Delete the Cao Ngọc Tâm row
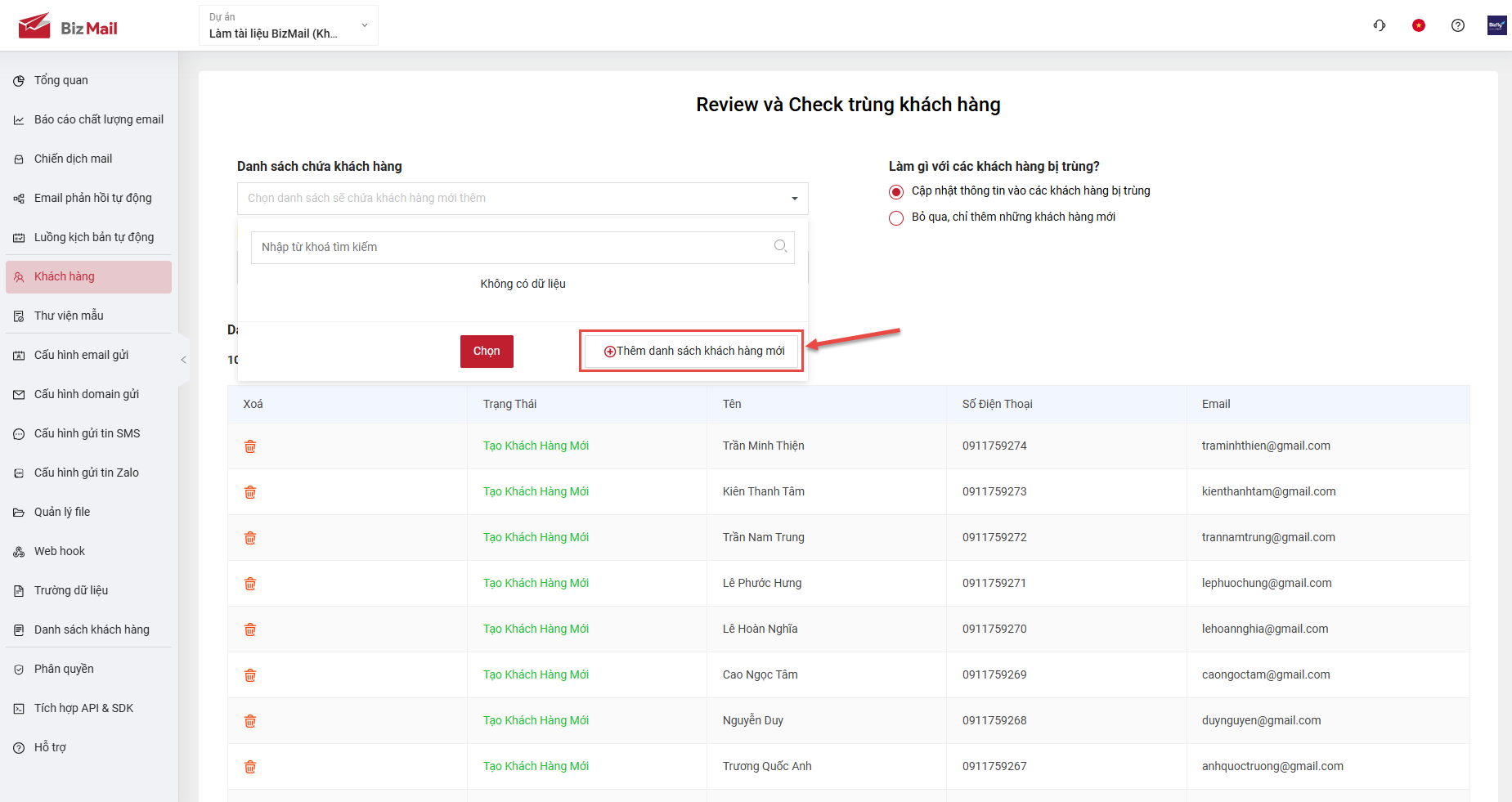Screen dimensions: 1512x802 [250, 675]
